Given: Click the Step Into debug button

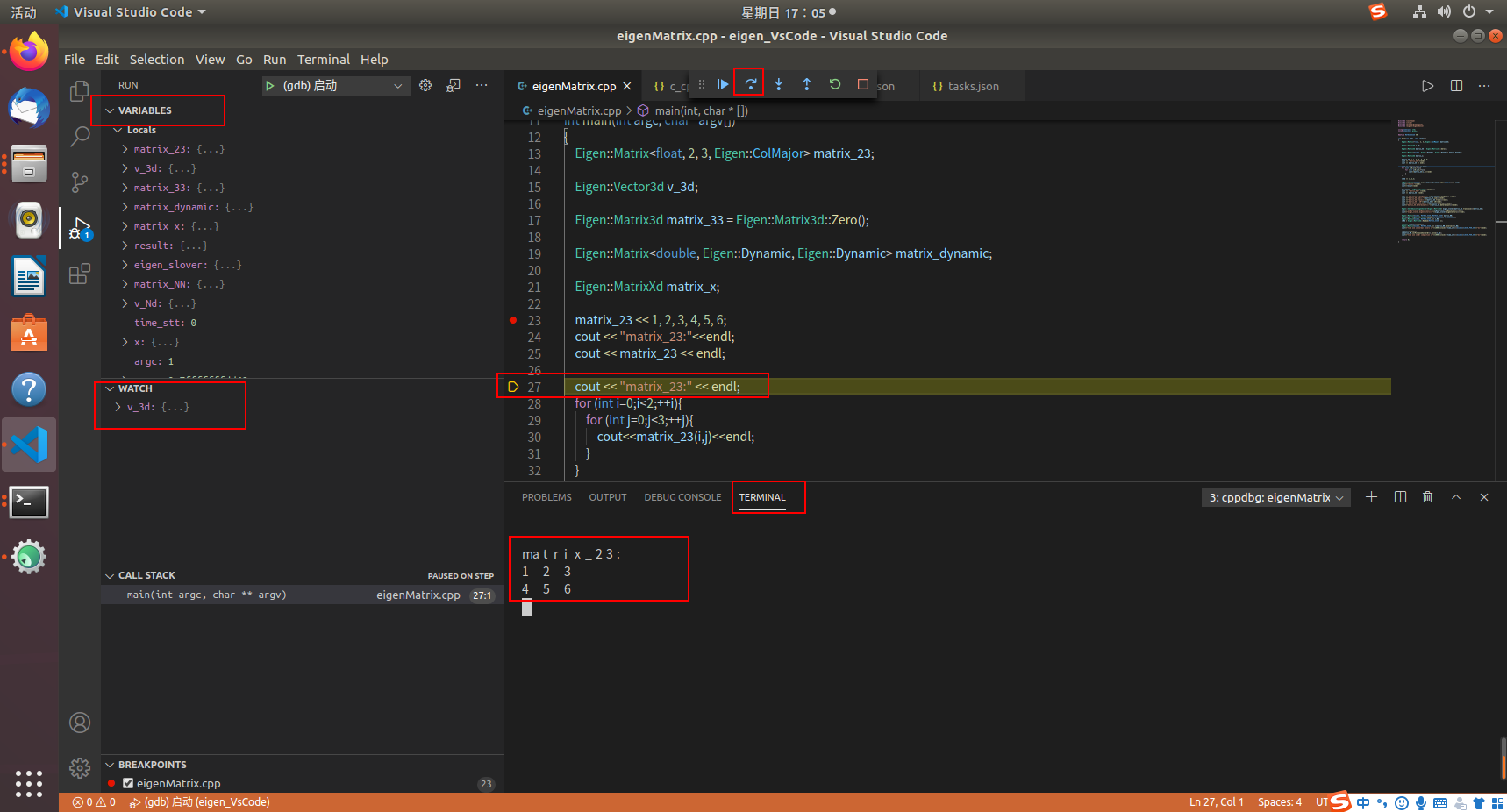Looking at the screenshot, I should point(778,84).
